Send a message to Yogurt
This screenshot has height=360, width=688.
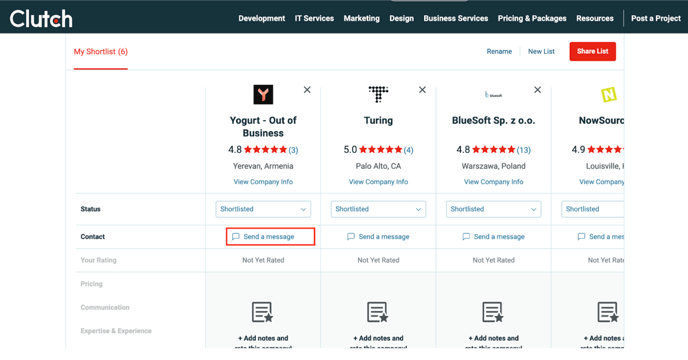point(270,237)
